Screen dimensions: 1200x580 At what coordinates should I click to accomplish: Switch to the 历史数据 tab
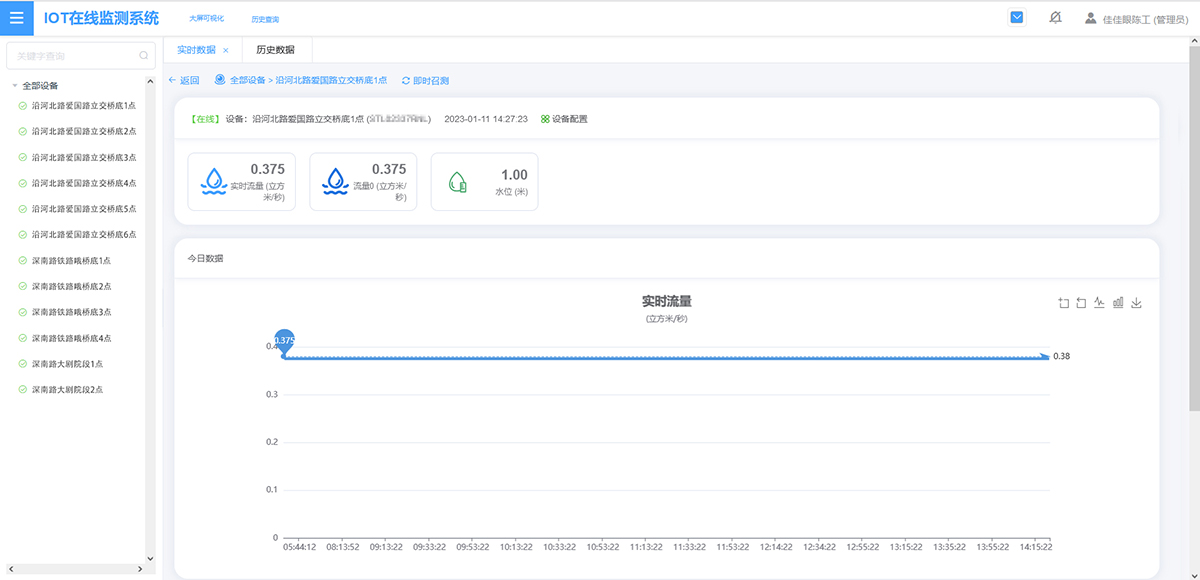[x=275, y=50]
